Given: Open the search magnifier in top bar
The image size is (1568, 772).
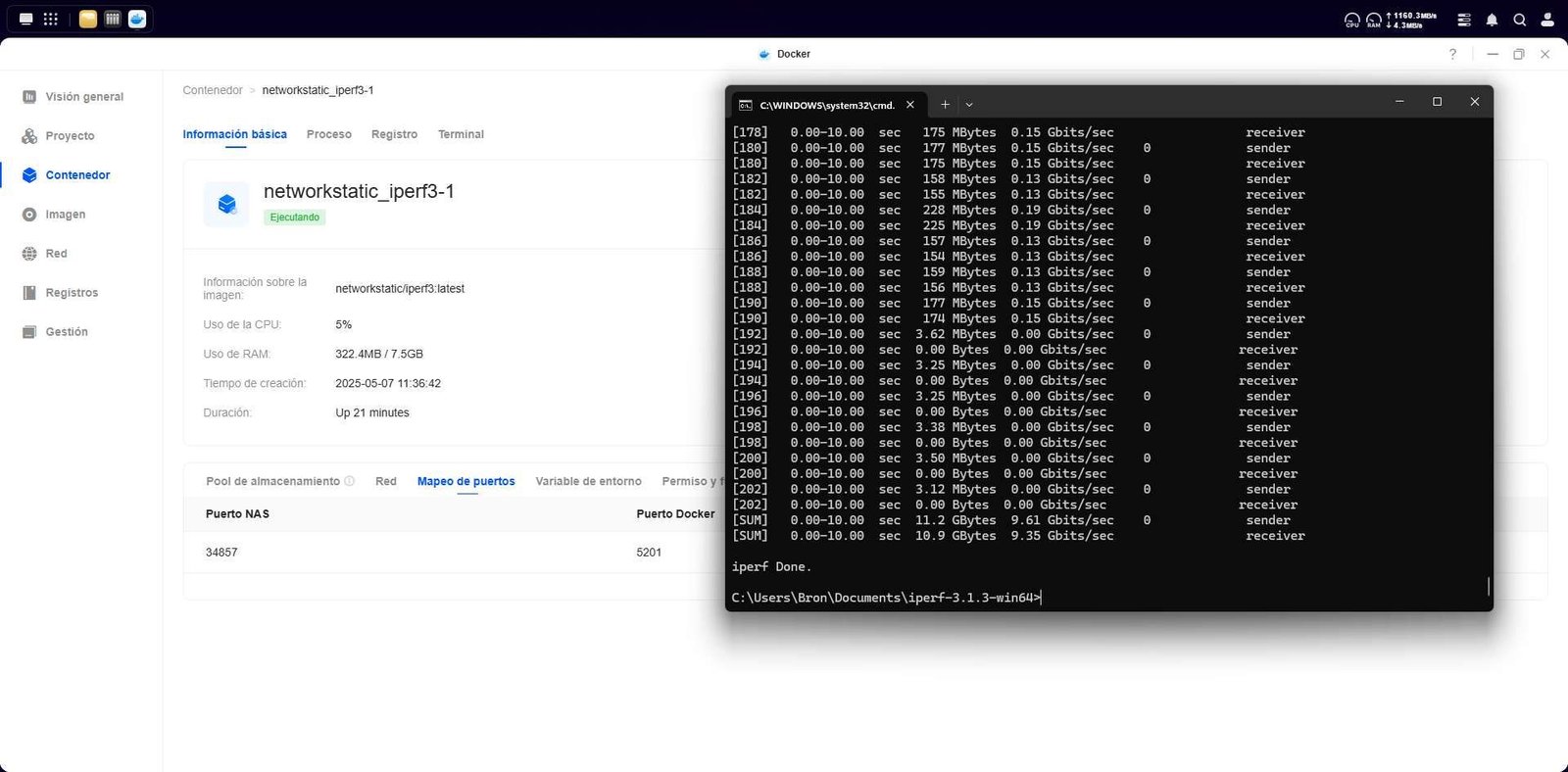Looking at the screenshot, I should point(1519,20).
